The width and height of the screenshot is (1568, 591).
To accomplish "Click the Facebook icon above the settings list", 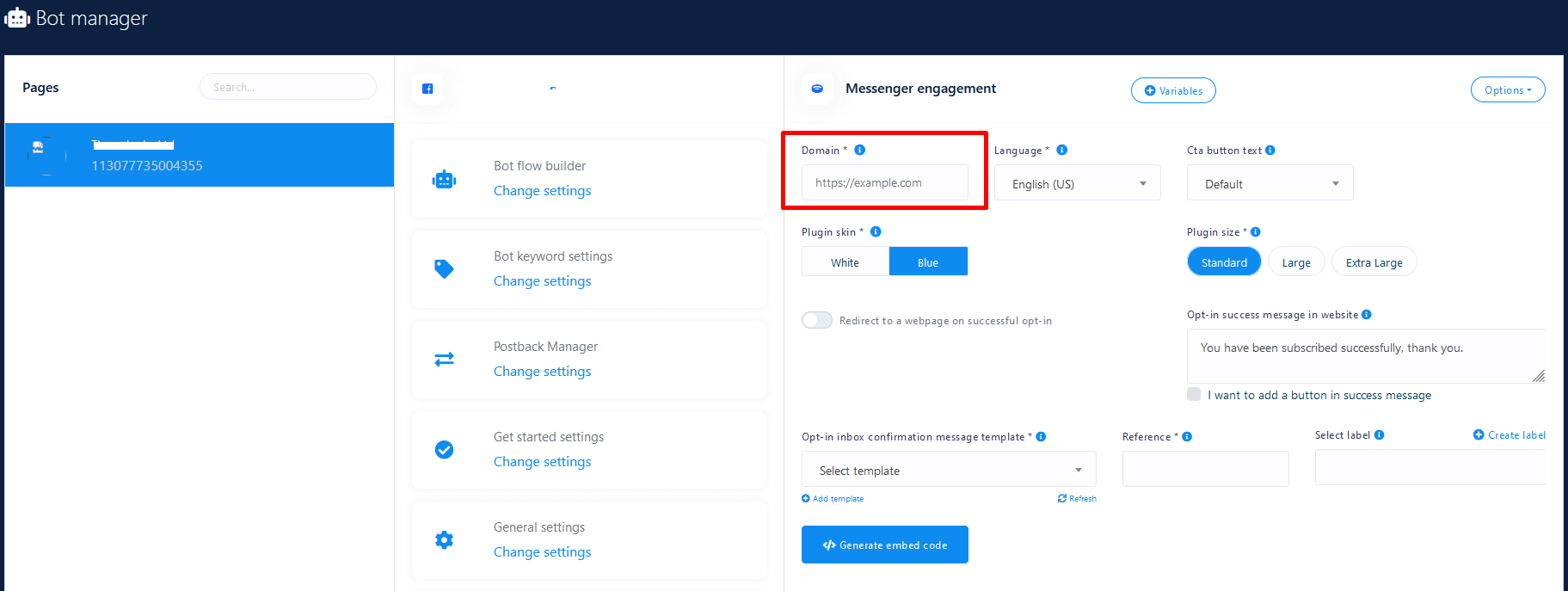I will [427, 89].
